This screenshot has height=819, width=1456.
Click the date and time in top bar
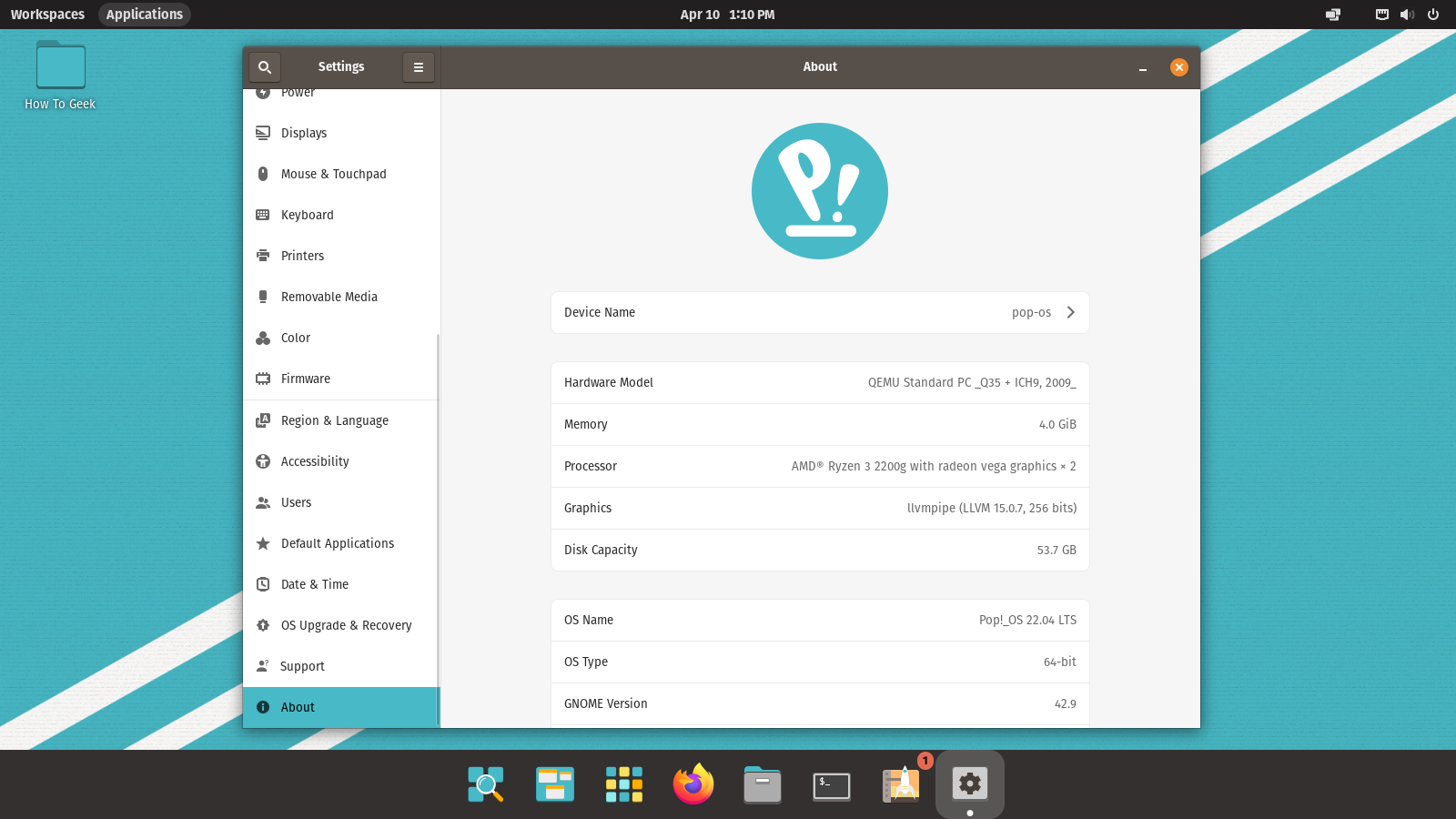[728, 15]
